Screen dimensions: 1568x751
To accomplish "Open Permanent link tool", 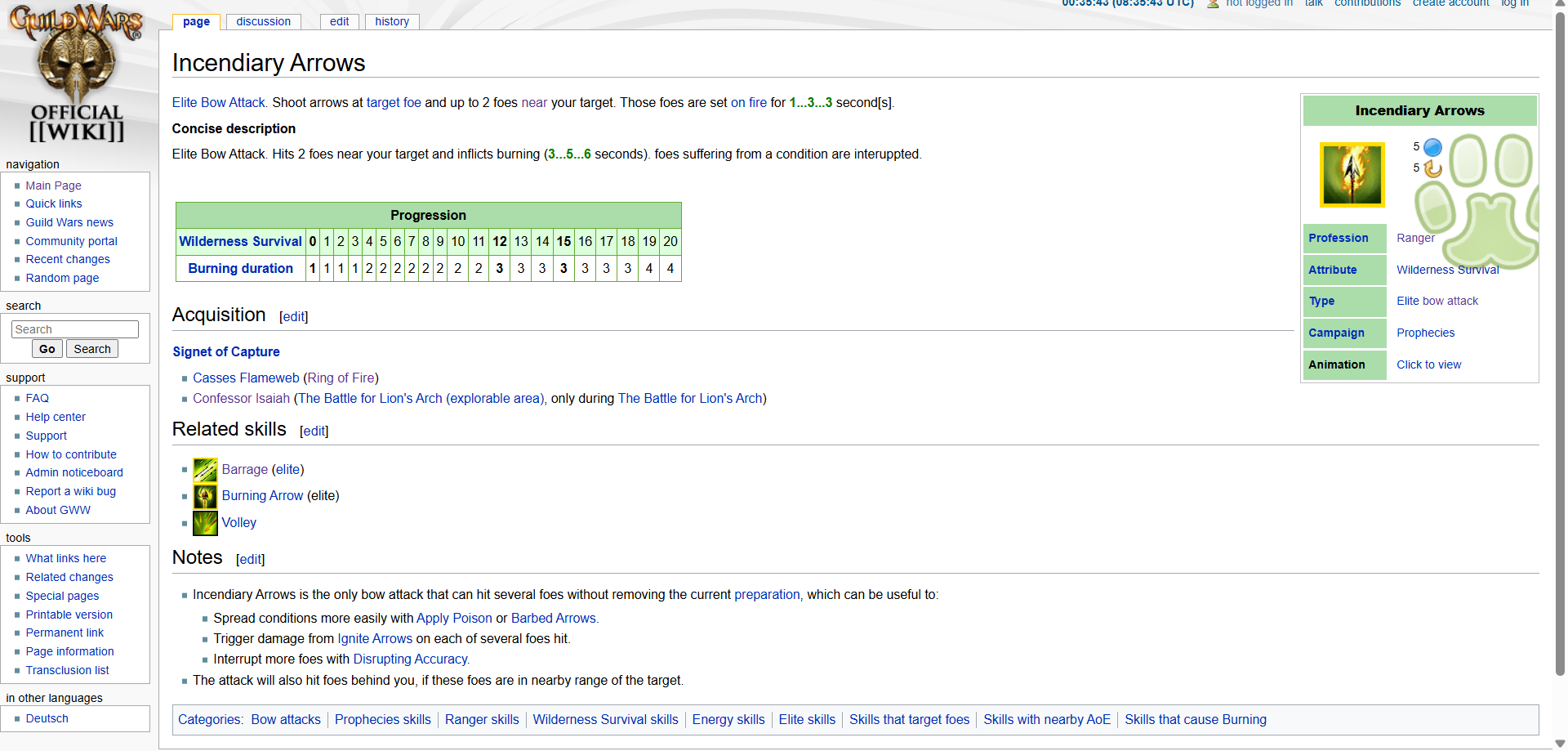I will (x=65, y=633).
